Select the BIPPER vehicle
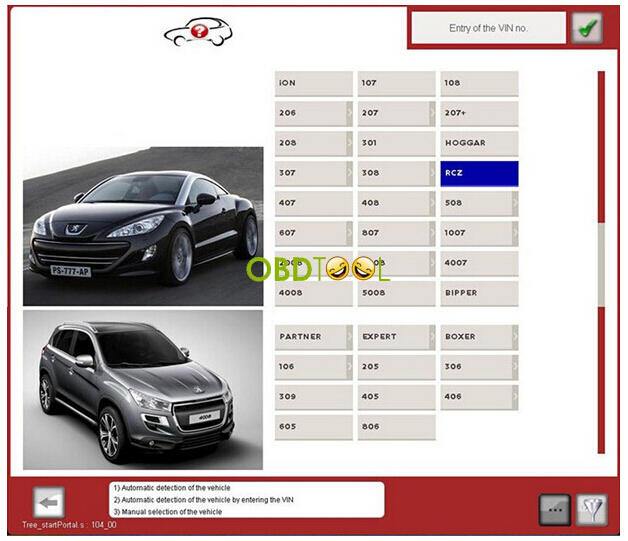Screen dimensions: 628x541 (479, 293)
